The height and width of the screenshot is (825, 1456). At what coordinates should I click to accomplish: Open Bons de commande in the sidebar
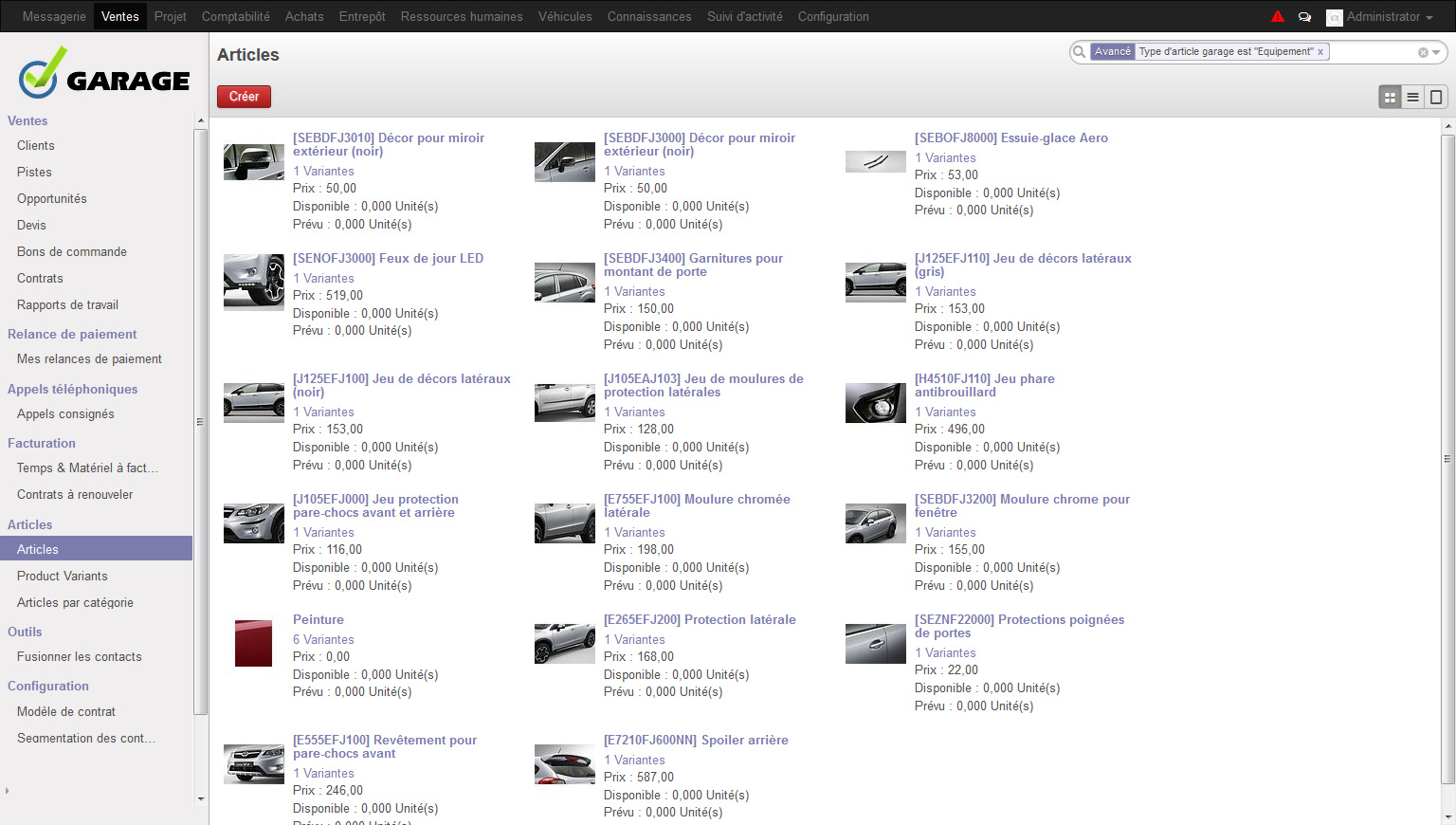[72, 251]
